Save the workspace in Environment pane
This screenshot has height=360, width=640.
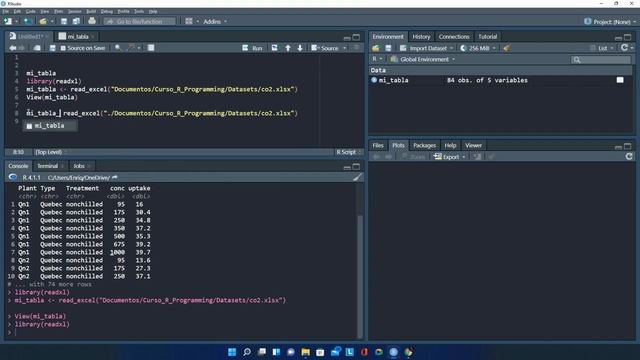coord(388,48)
